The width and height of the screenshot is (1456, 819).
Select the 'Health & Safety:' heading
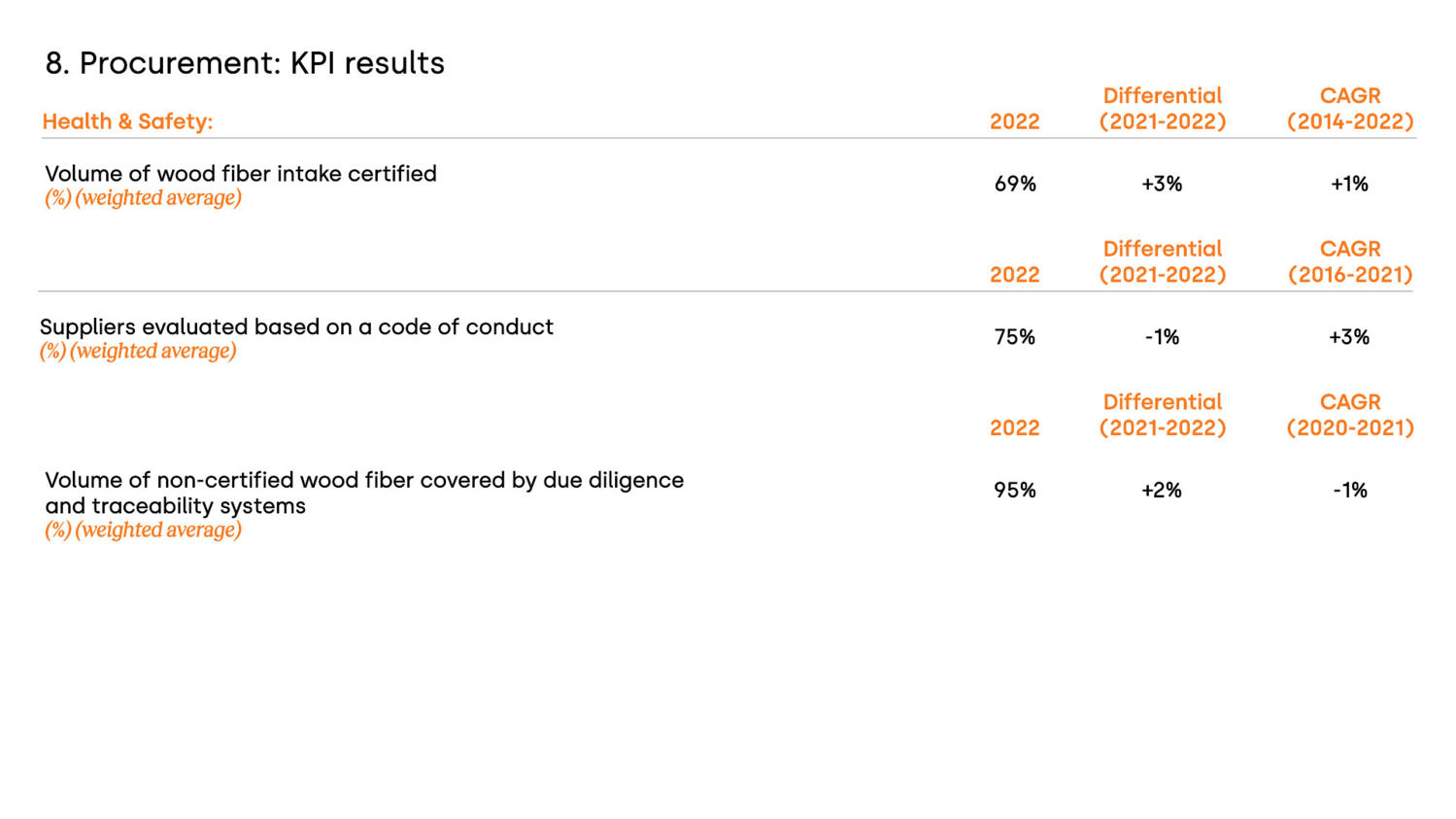pyautogui.click(x=127, y=121)
